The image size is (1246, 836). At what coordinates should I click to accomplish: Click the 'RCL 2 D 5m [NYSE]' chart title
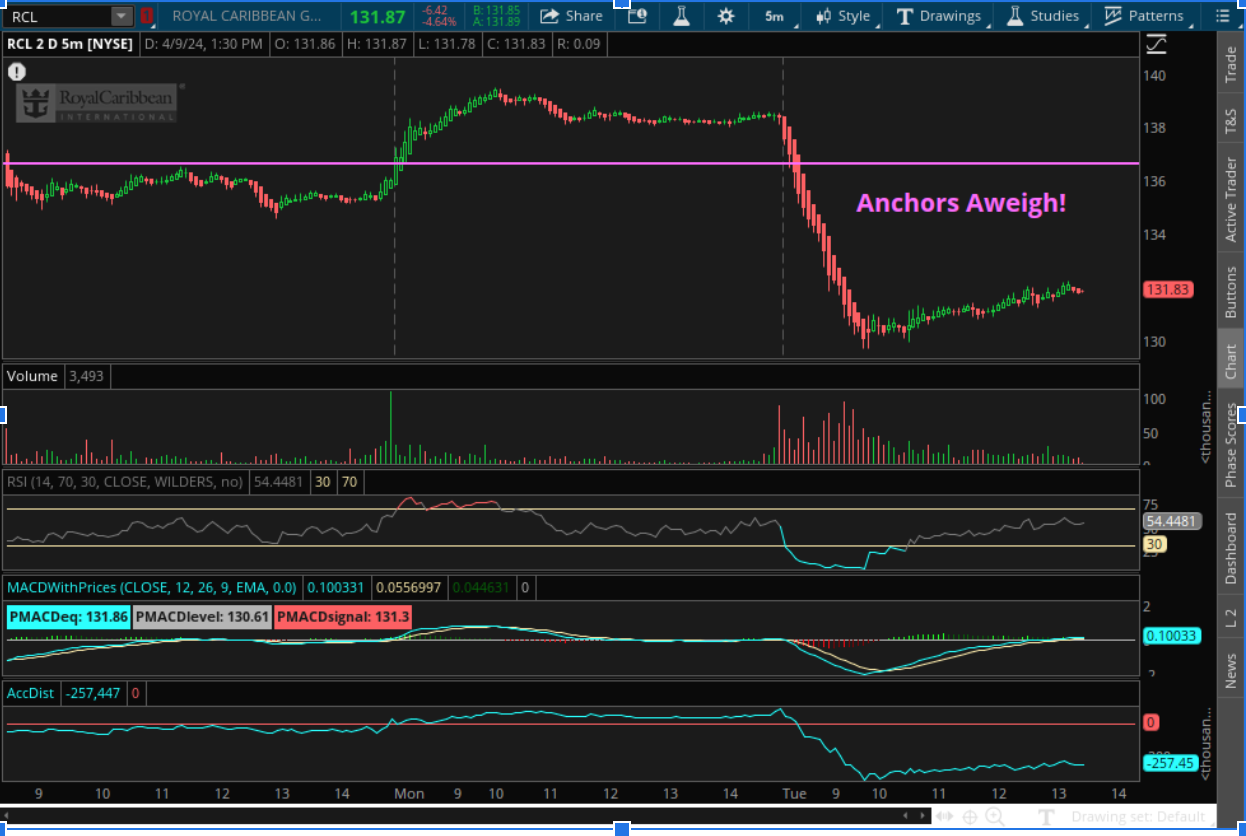69,44
